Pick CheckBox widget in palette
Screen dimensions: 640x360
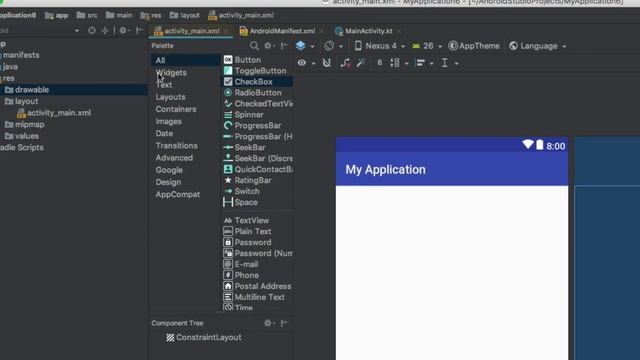coord(258,82)
